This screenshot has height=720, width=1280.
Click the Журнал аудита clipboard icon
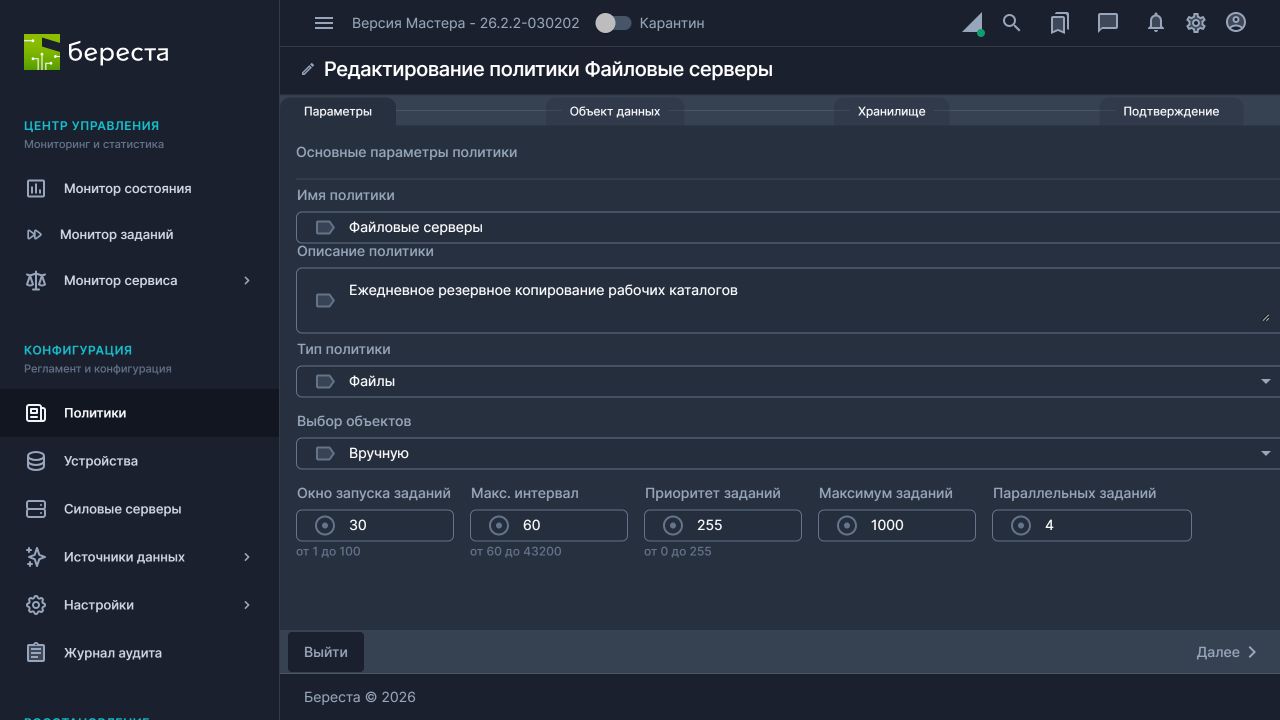36,653
